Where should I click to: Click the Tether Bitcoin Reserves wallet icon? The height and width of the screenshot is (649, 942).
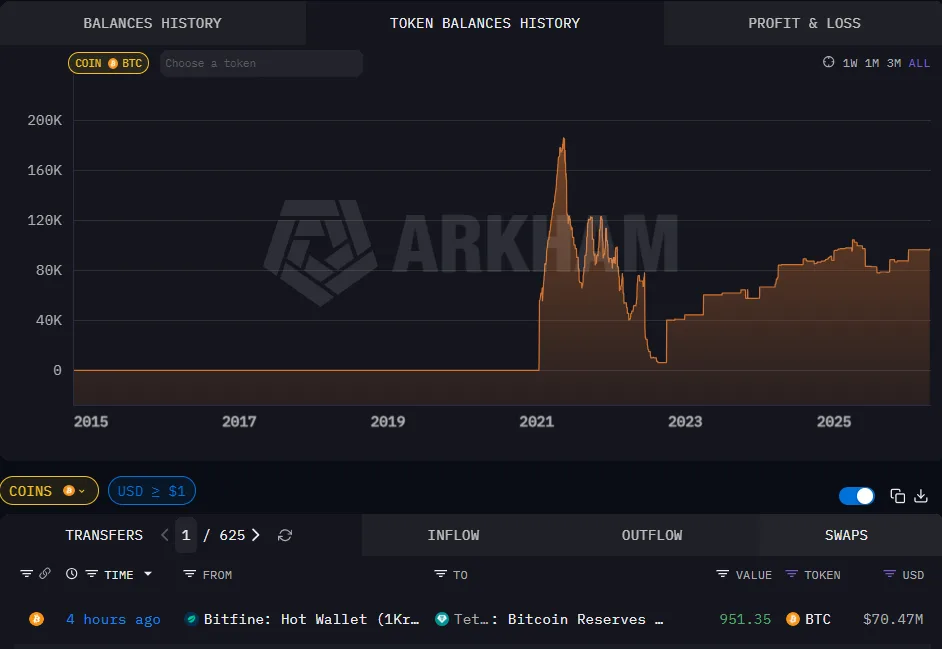(441, 619)
